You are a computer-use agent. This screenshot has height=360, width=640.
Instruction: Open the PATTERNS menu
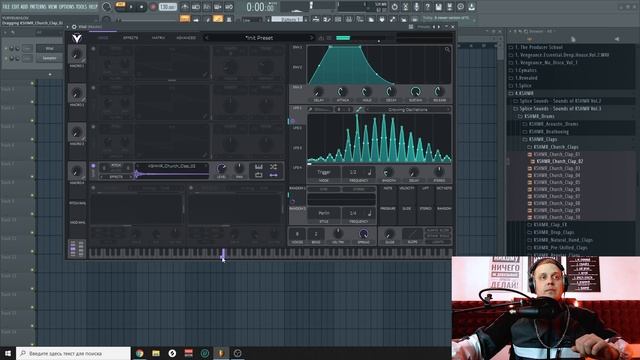click(38, 7)
